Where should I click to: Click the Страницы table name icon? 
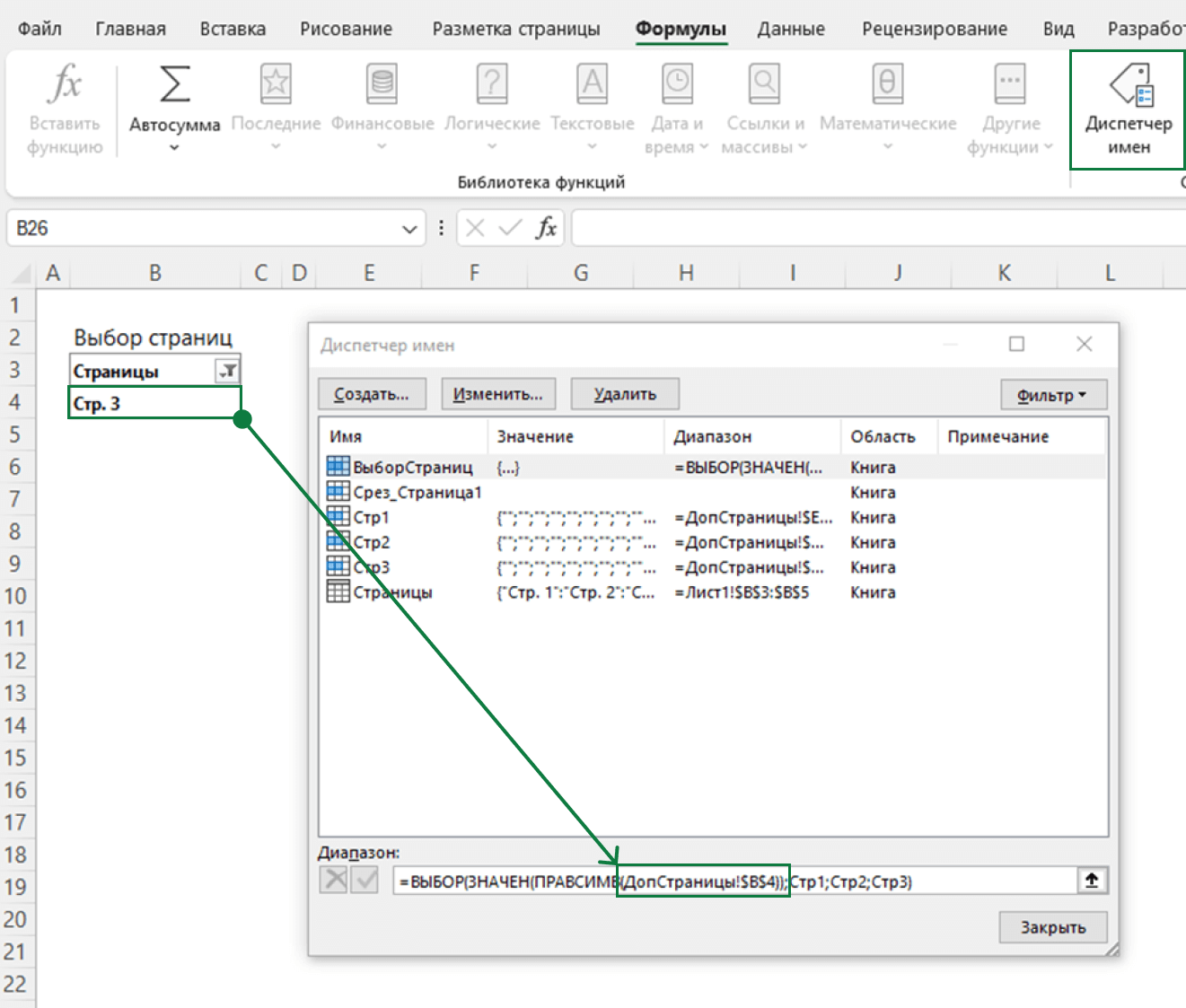tap(338, 592)
